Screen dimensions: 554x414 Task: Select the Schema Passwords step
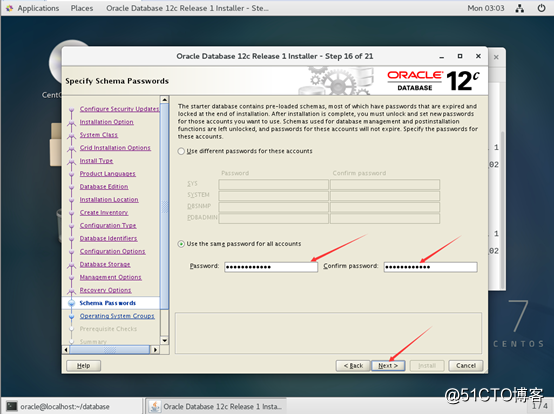(x=107, y=303)
